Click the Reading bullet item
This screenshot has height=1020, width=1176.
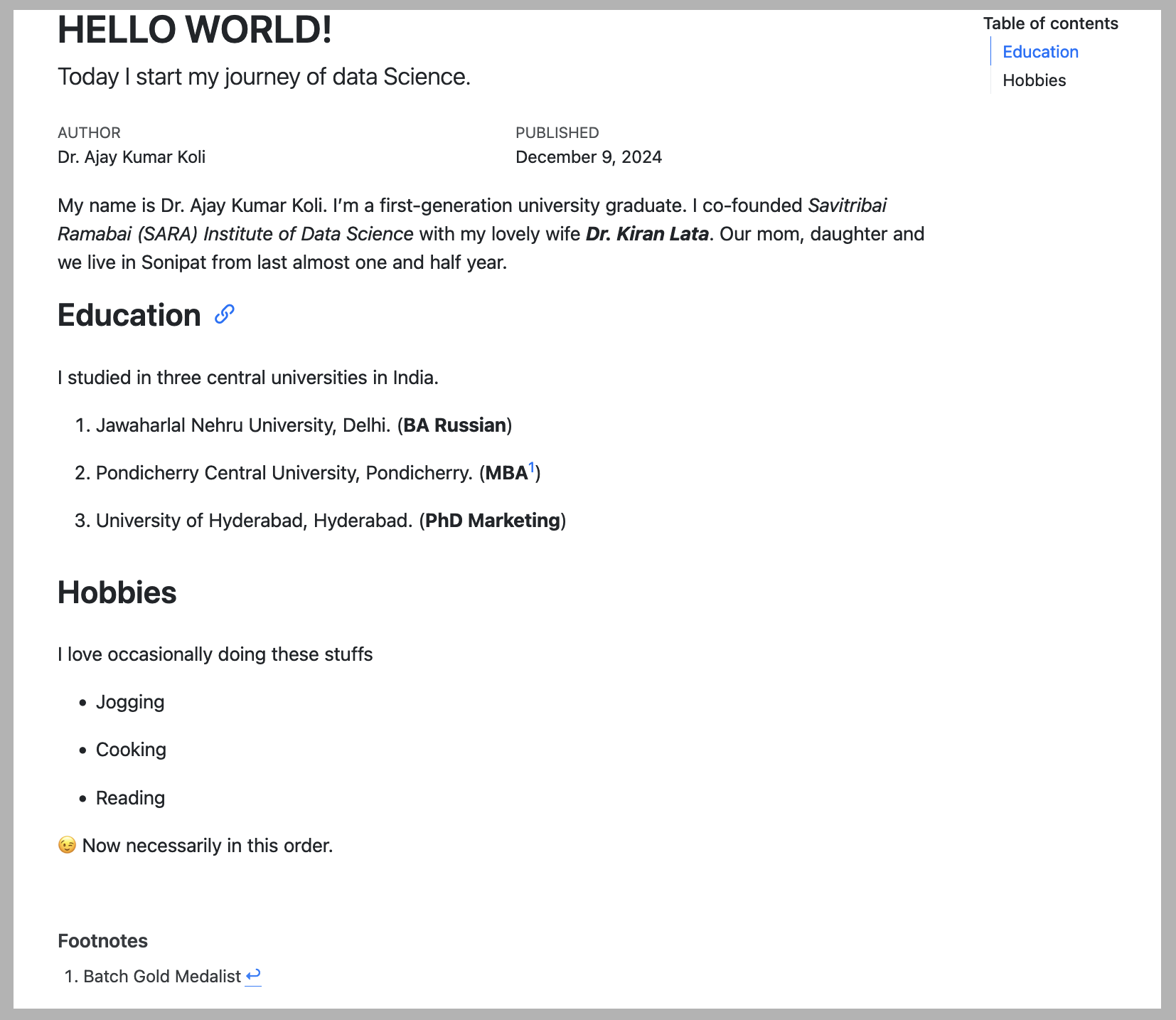[130, 798]
